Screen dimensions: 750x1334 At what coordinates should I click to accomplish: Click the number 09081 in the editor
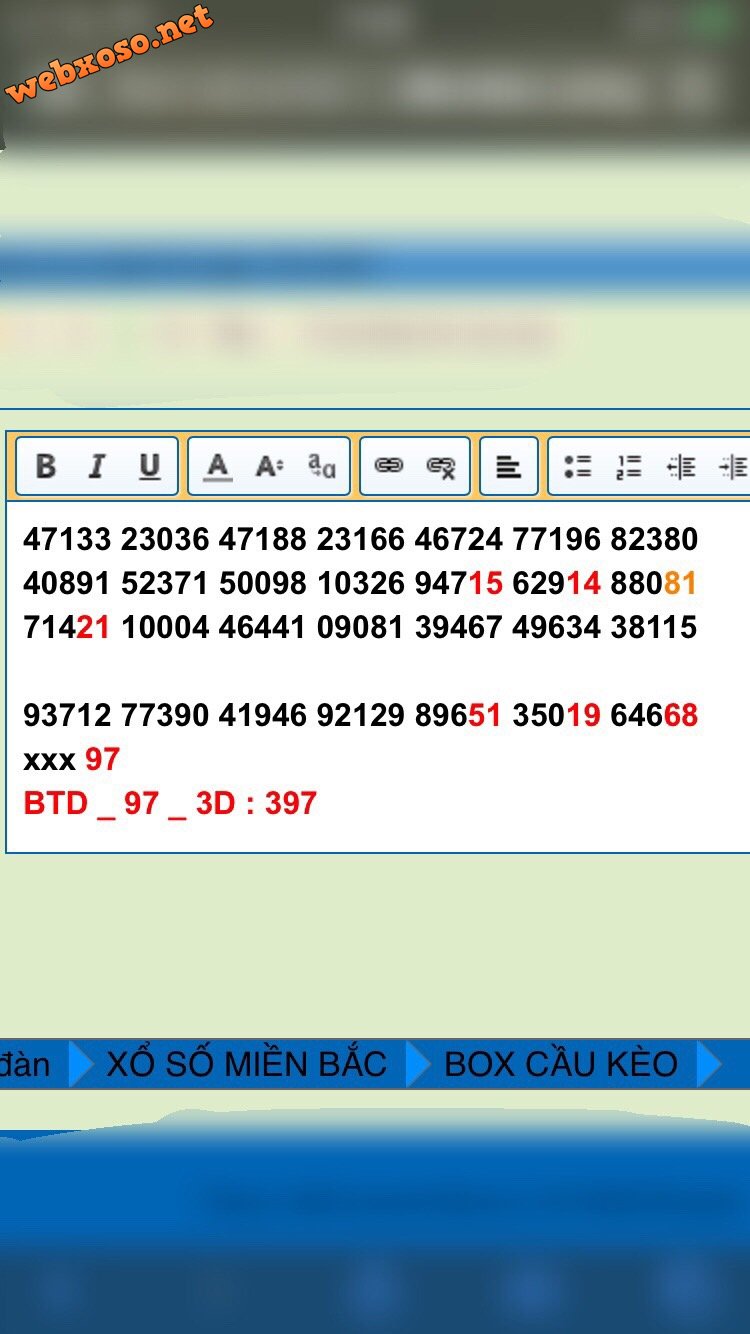coord(361,627)
